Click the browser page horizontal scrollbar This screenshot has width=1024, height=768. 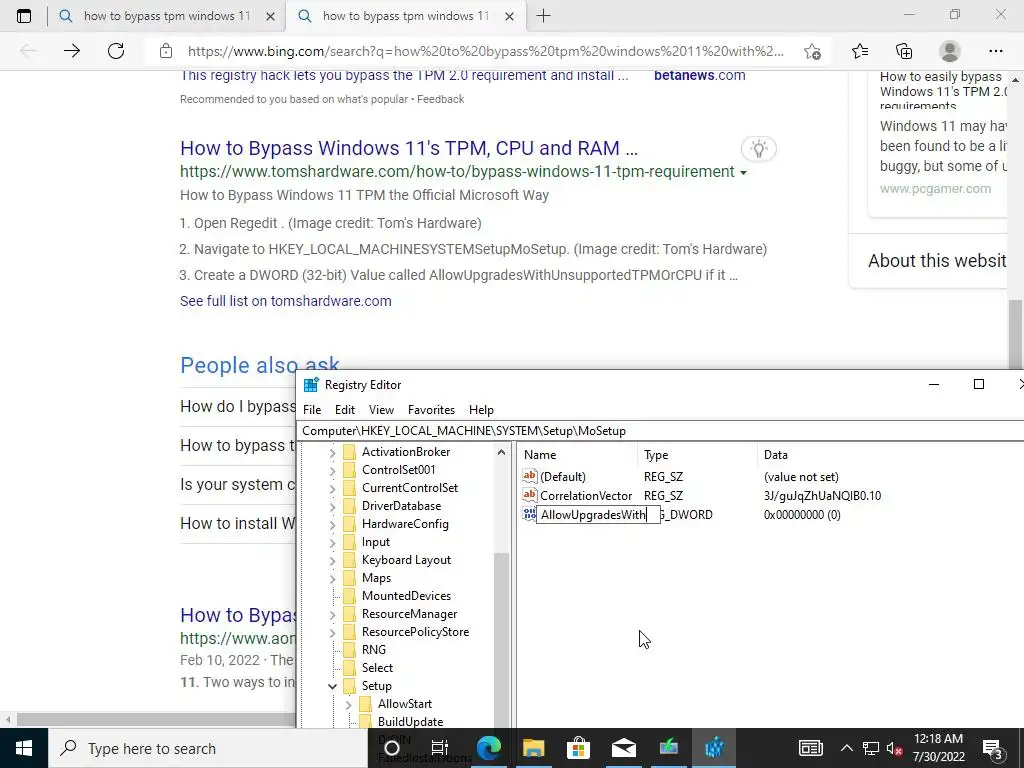point(157,720)
